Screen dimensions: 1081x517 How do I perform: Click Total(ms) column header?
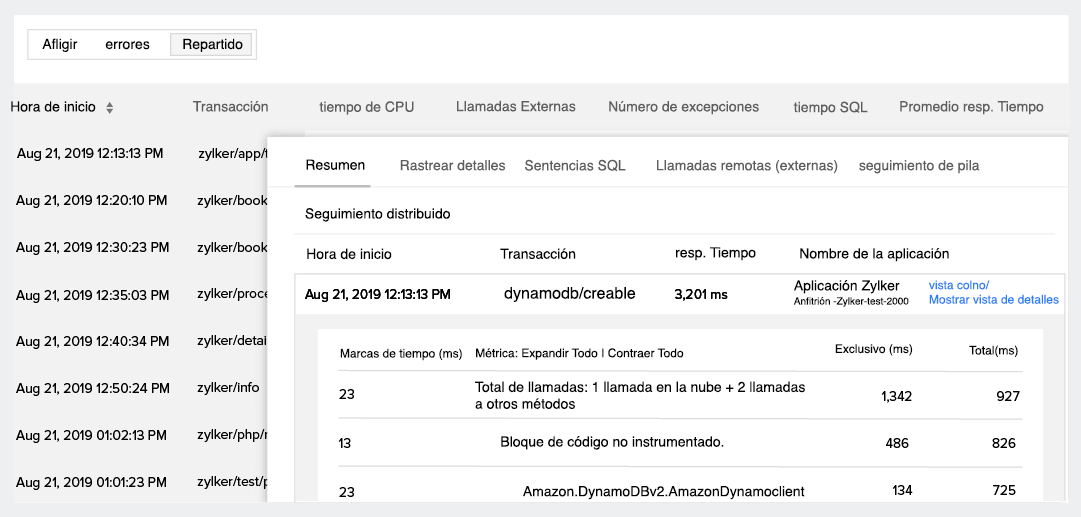pos(993,350)
